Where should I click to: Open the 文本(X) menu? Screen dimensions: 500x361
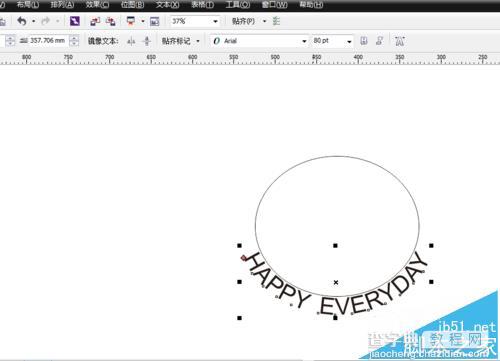(x=167, y=5)
